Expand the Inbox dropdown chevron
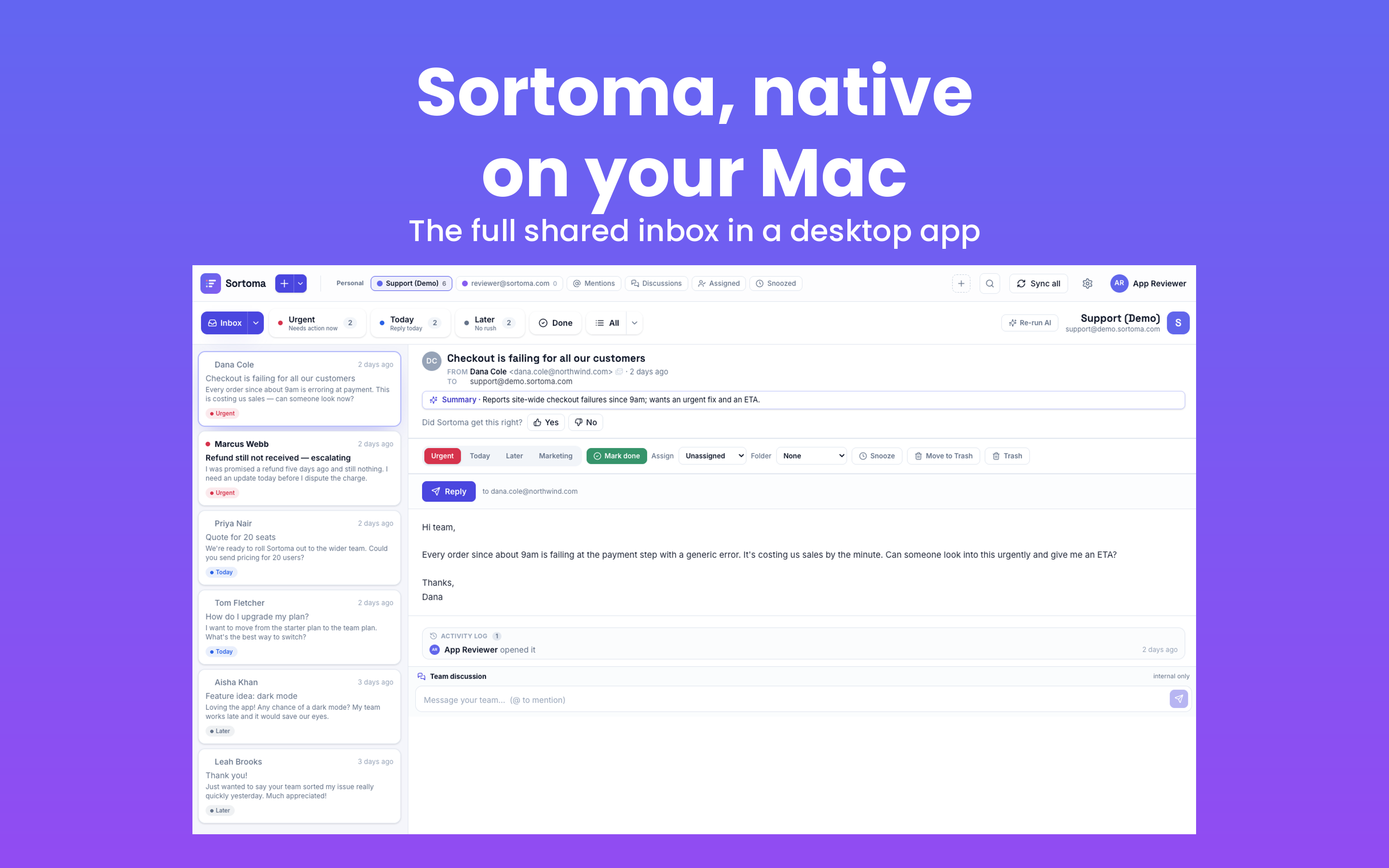Image resolution: width=1389 pixels, height=868 pixels. 256,323
